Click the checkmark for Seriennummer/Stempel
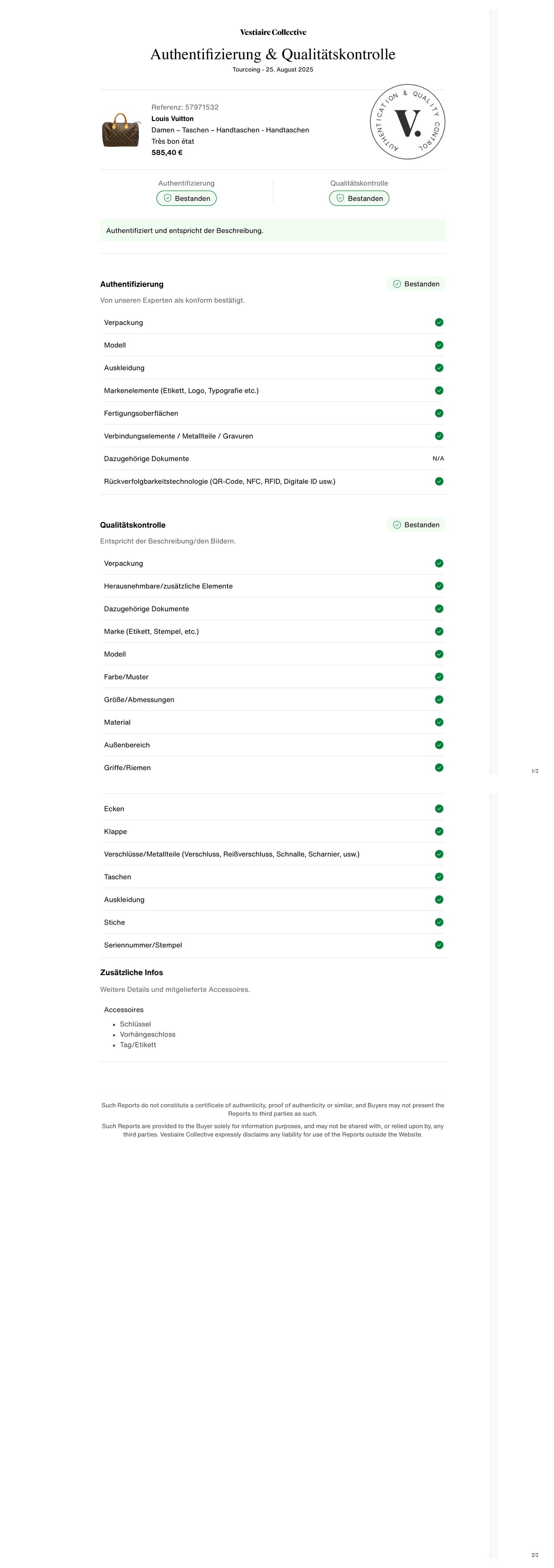The image size is (554, 1568). 439,945
